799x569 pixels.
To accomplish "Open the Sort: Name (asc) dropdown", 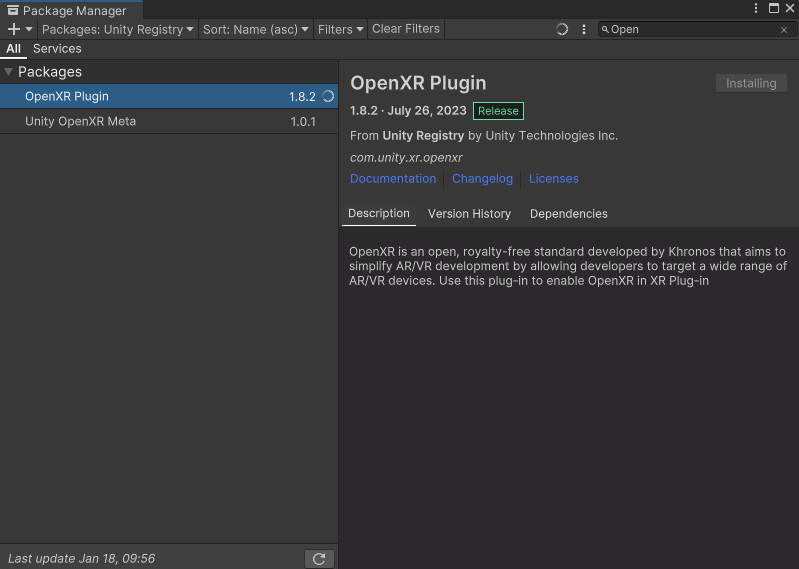I will [x=255, y=30].
